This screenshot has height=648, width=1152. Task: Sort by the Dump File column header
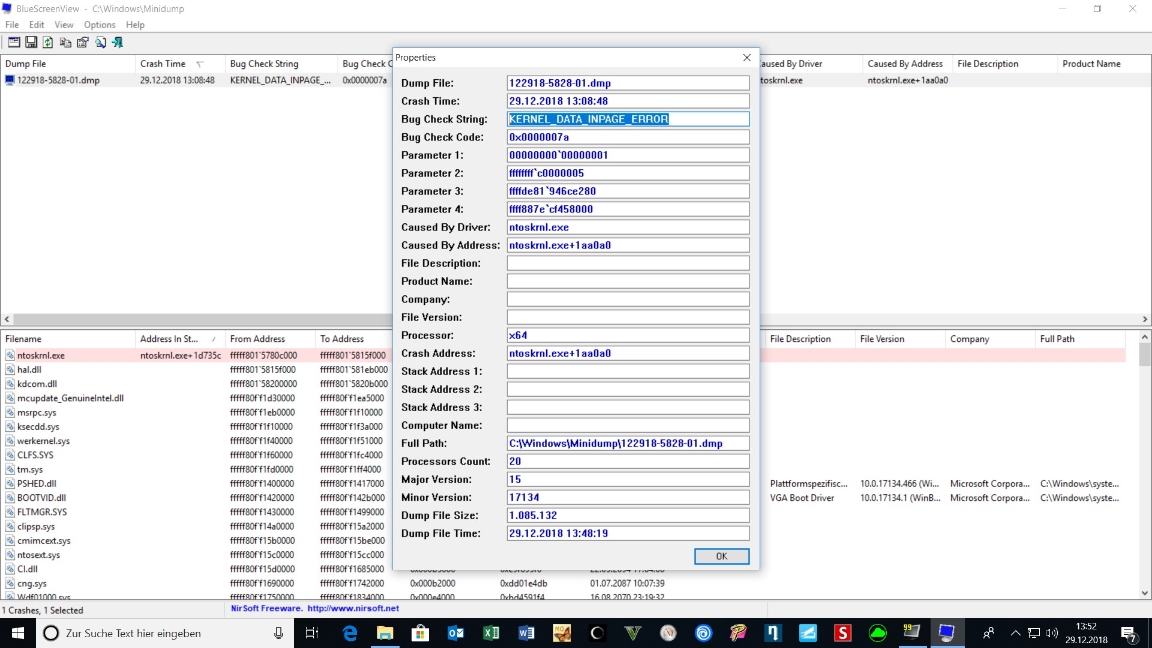pyautogui.click(x=68, y=64)
